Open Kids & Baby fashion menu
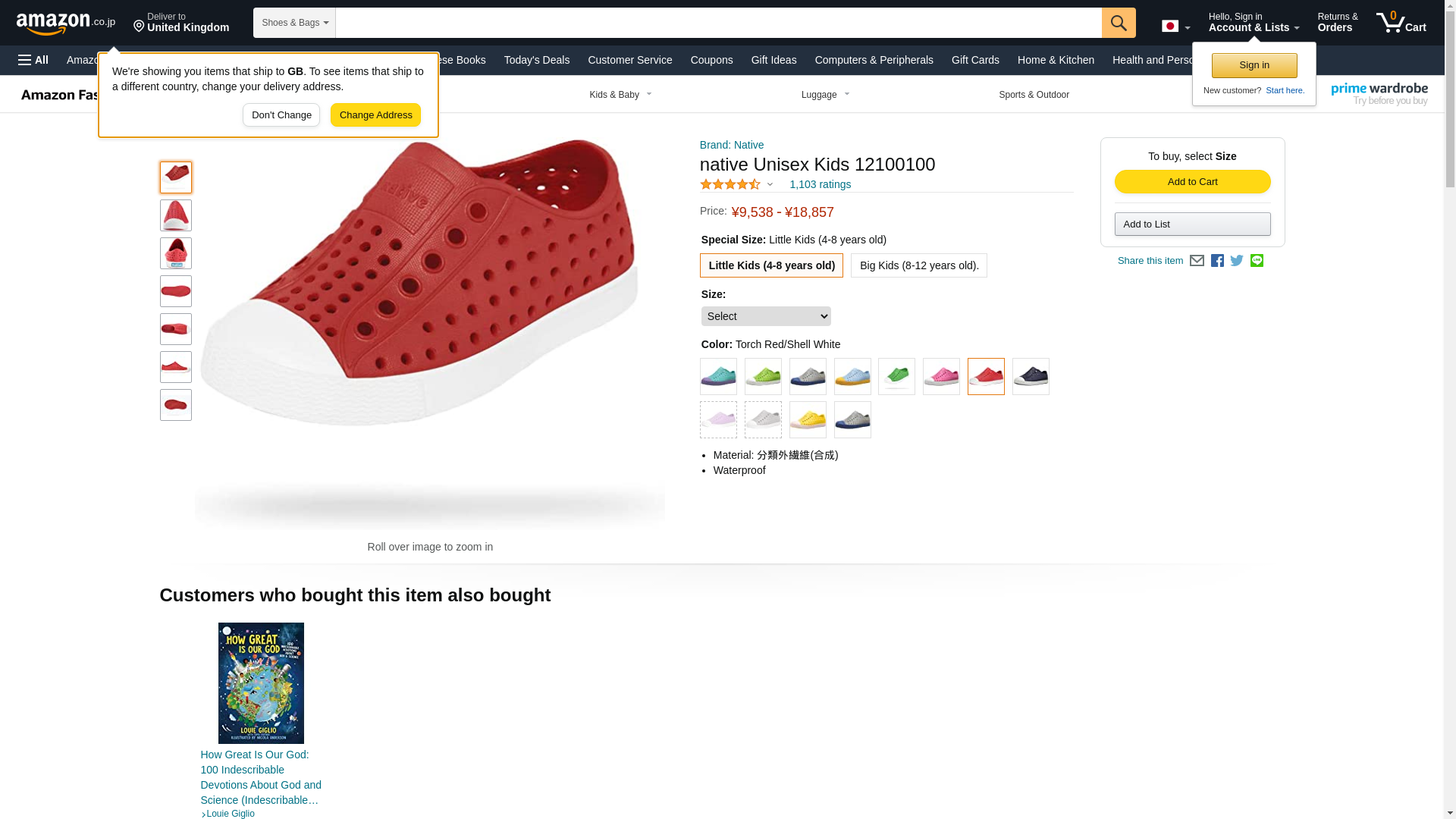The height and width of the screenshot is (819, 1456). click(620, 95)
